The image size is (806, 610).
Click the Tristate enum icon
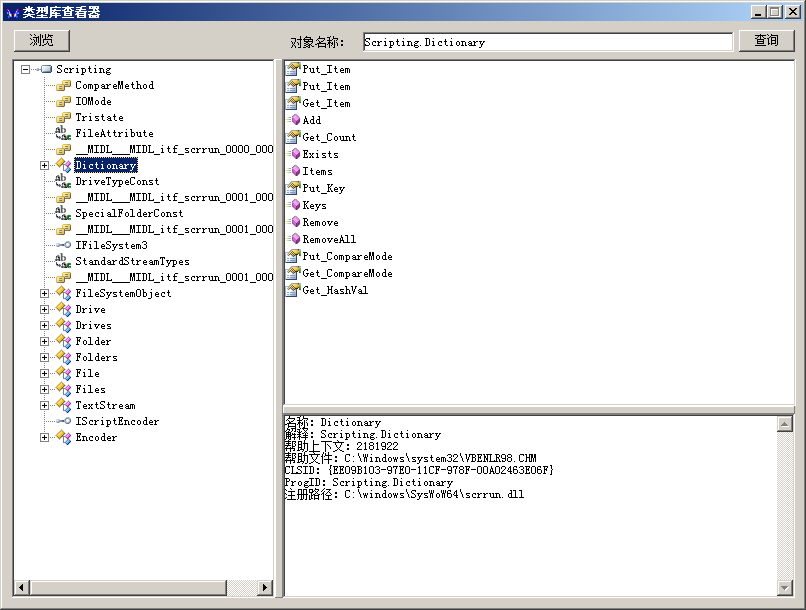pyautogui.click(x=63, y=118)
